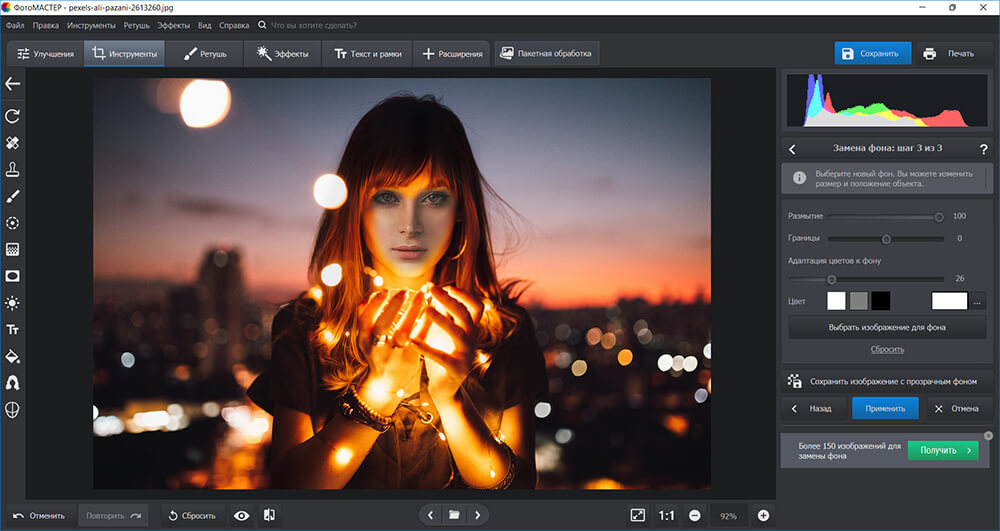Toggle fit-to-screen view icon
Viewport: 1000px width, 531px height.
pos(637,516)
